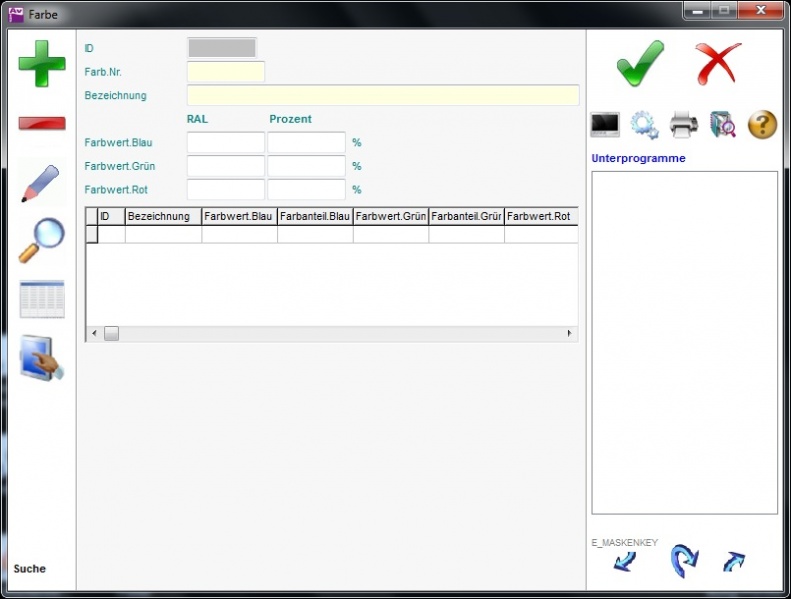Cancel with the red X icon

[718, 63]
